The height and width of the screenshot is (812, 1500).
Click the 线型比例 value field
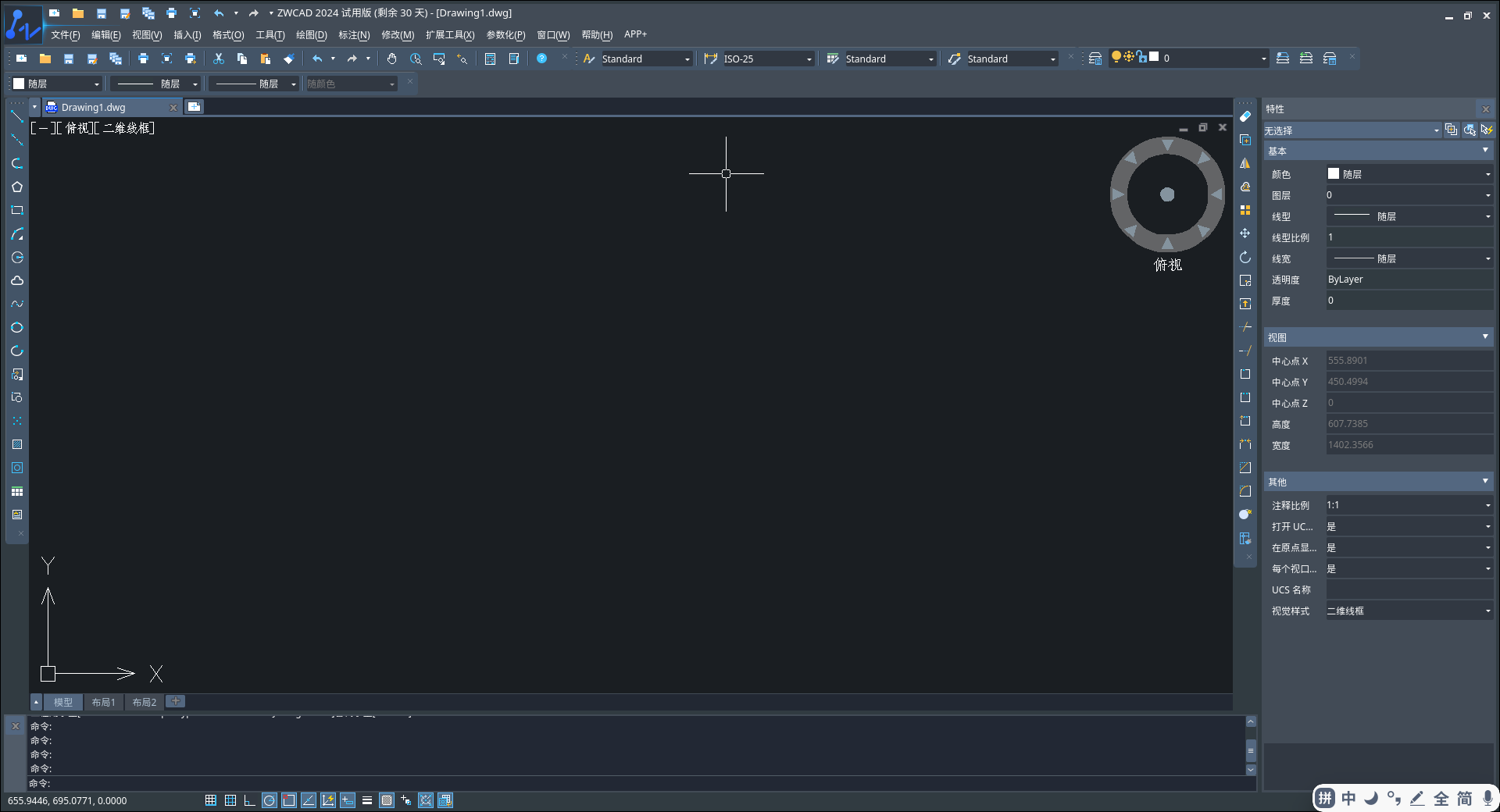(1409, 237)
